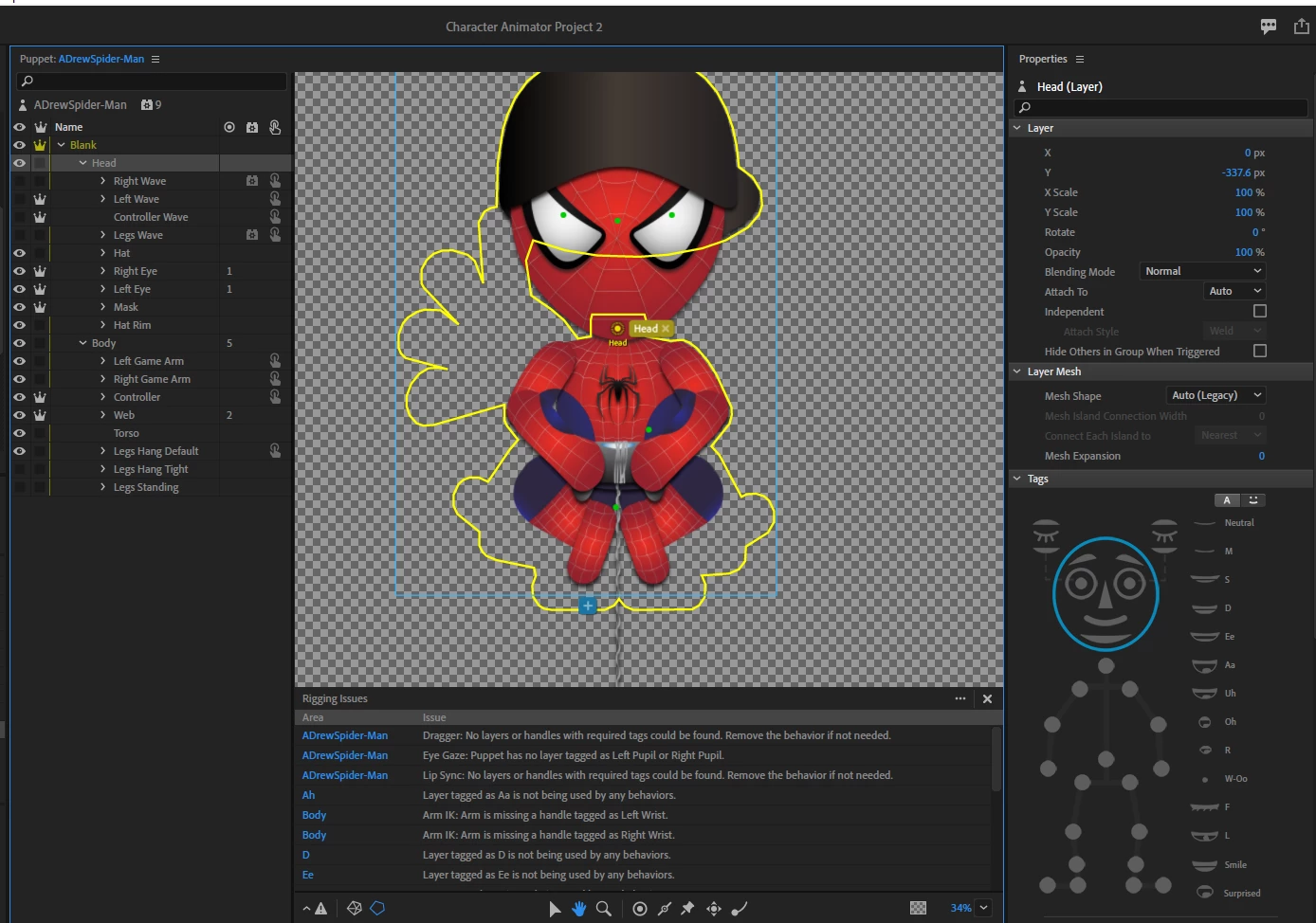Click the head circle tag in diagram
The width and height of the screenshot is (1316, 923).
1106,594
